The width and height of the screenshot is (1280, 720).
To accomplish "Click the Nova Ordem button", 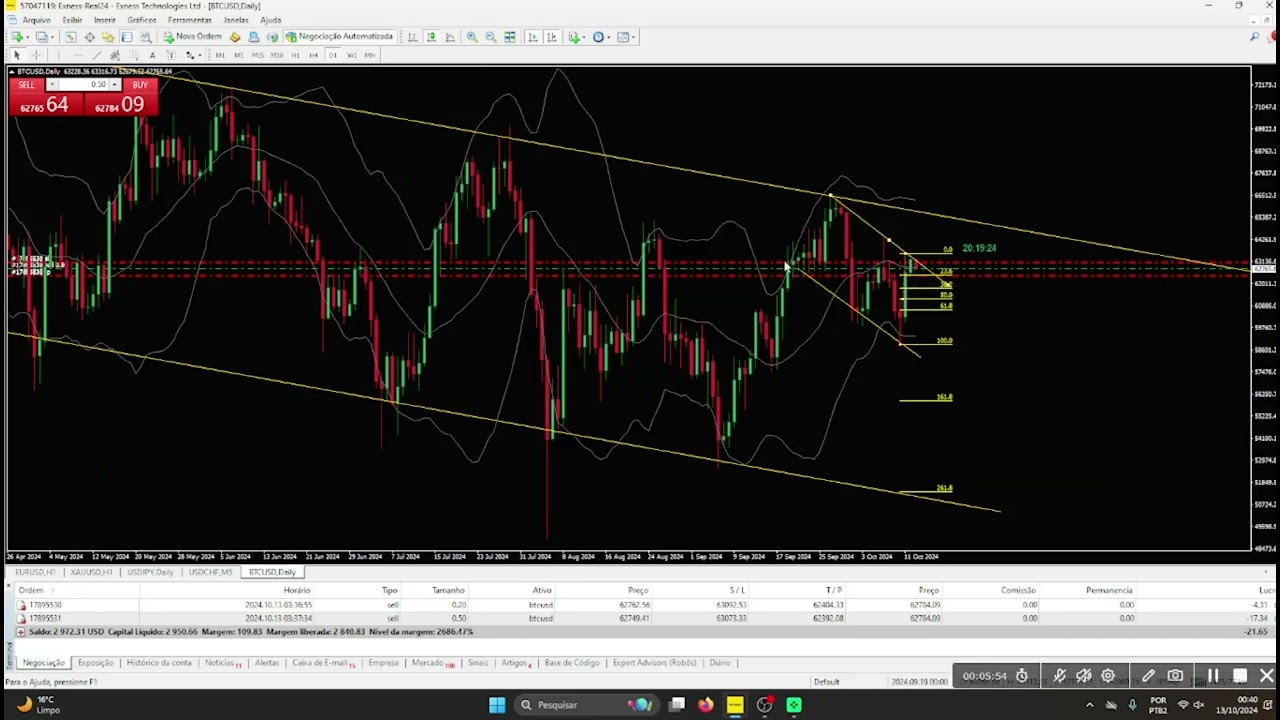I will (192, 37).
